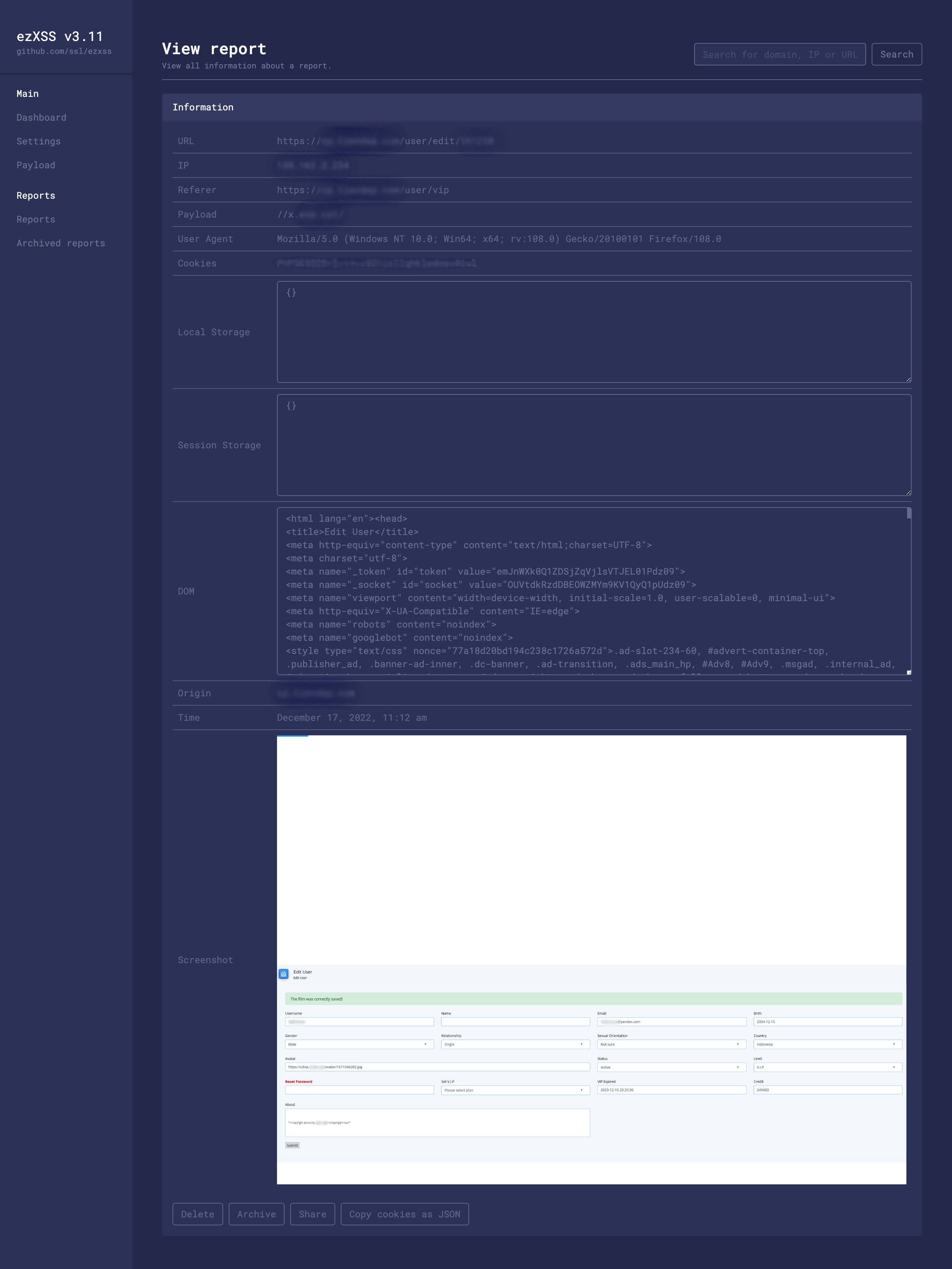
Task: Share this report
Action: point(312,1214)
